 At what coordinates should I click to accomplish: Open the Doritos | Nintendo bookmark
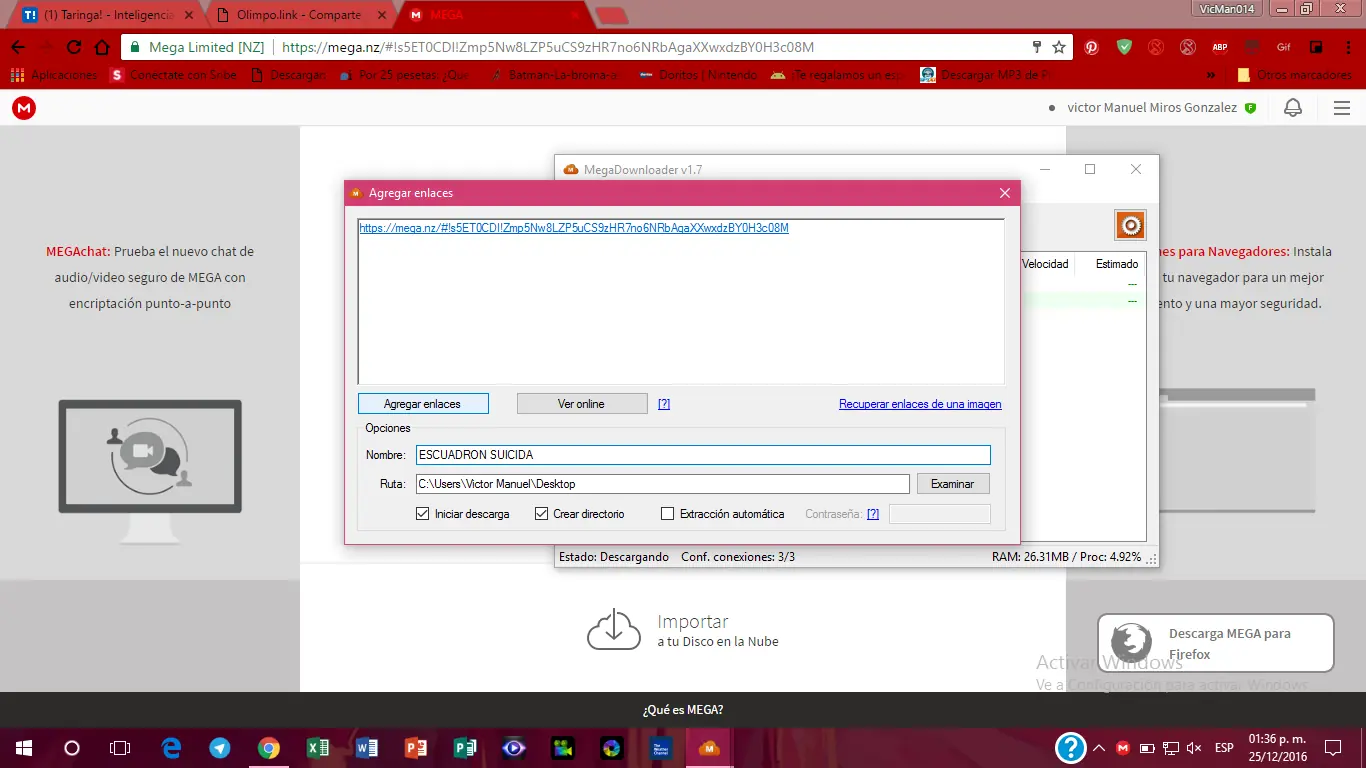click(x=697, y=75)
